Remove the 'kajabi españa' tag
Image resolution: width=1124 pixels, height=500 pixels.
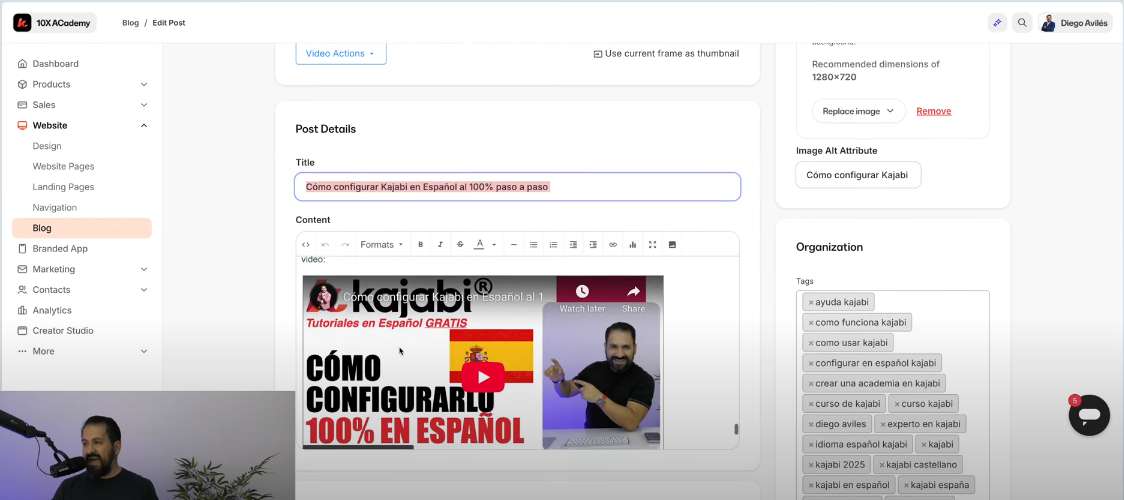click(x=906, y=485)
